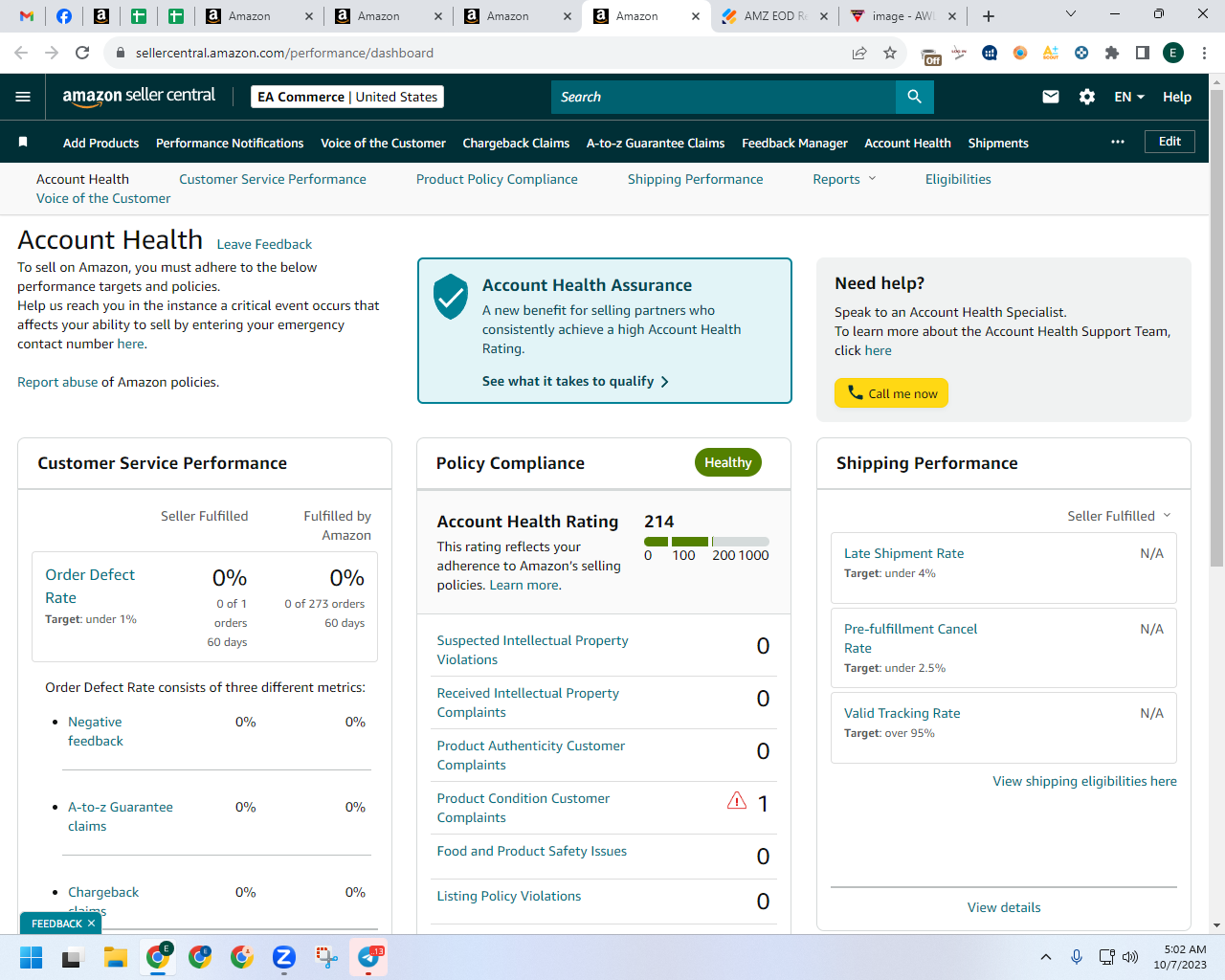Image resolution: width=1225 pixels, height=980 pixels.
Task: Click the Leave Feedback link
Action: (264, 244)
